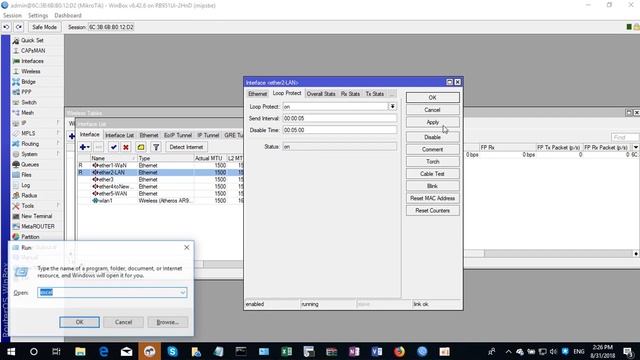Switch to Tx Stats tab
Screen dimensions: 640x360
click(x=374, y=94)
